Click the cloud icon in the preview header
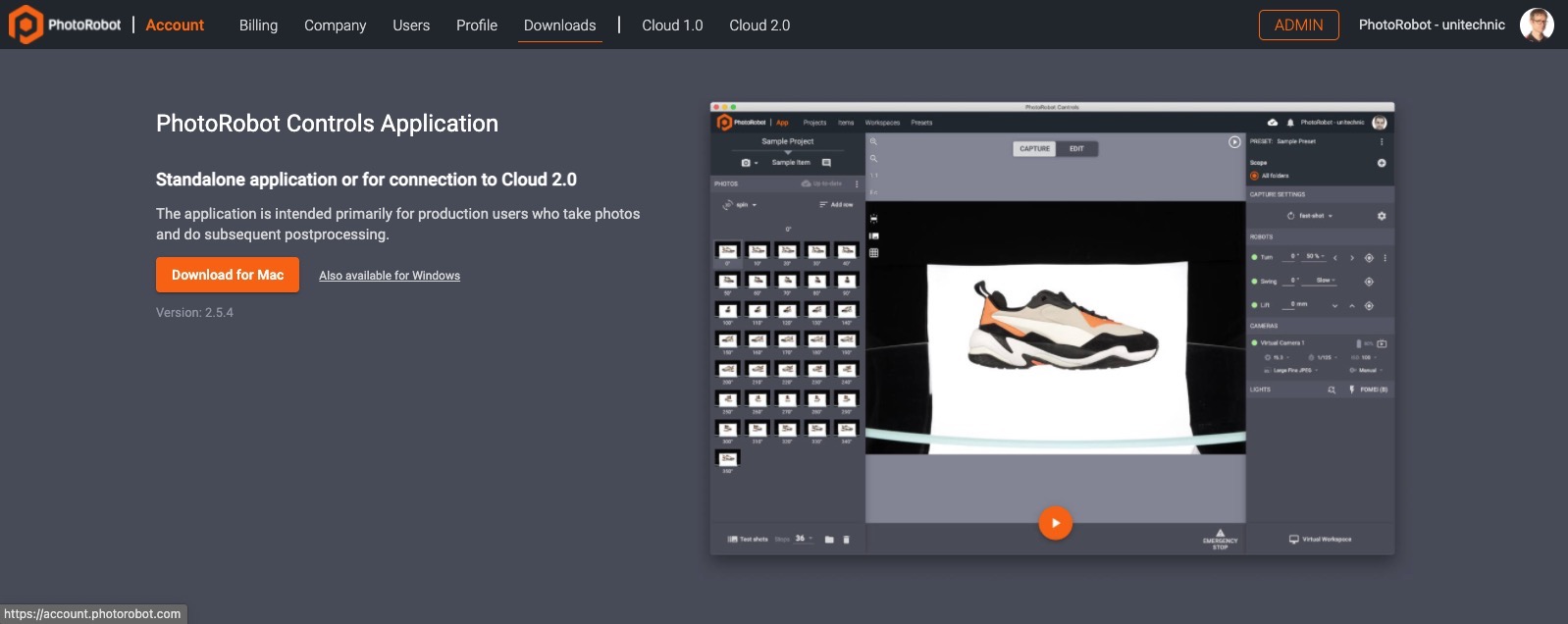The width and height of the screenshot is (1568, 624). click(1273, 123)
